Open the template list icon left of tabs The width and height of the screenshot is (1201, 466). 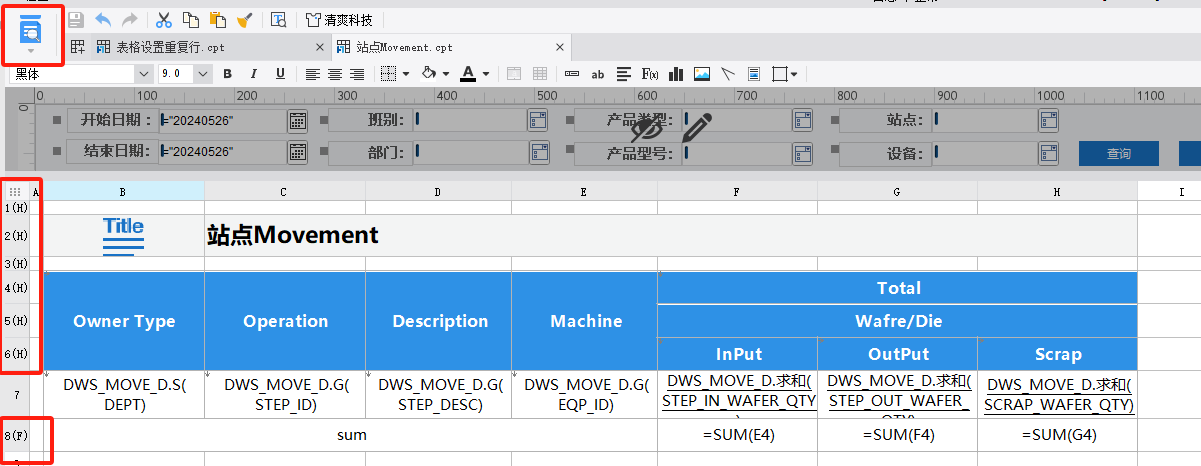[x=78, y=46]
